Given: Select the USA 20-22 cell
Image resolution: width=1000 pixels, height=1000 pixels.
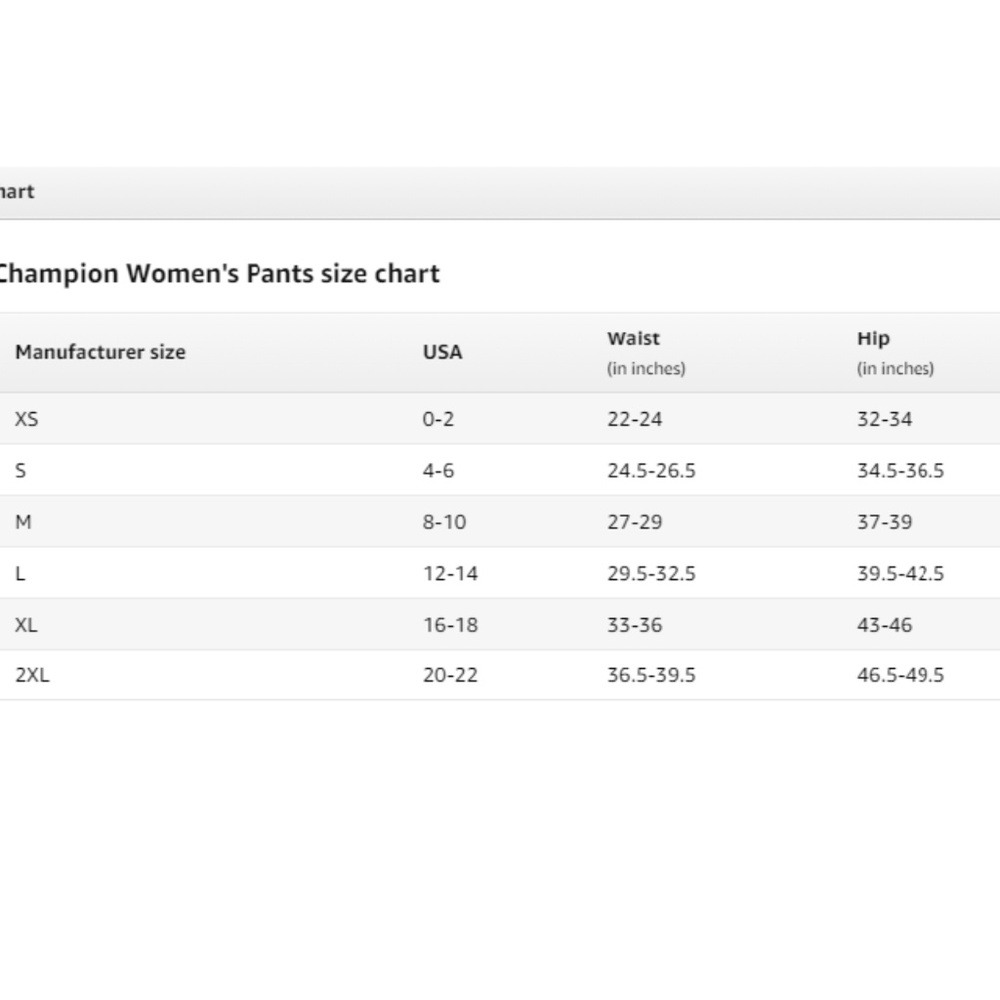Looking at the screenshot, I should coord(450,675).
